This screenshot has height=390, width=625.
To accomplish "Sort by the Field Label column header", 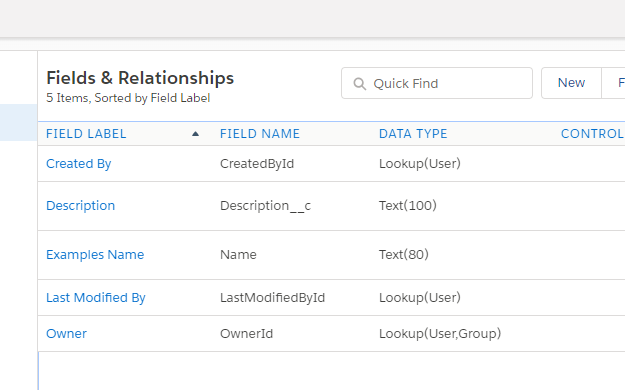I will (86, 134).
